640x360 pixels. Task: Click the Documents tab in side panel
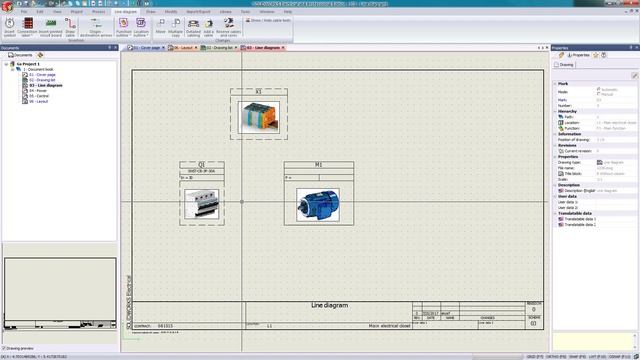pyautogui.click(x=20, y=55)
